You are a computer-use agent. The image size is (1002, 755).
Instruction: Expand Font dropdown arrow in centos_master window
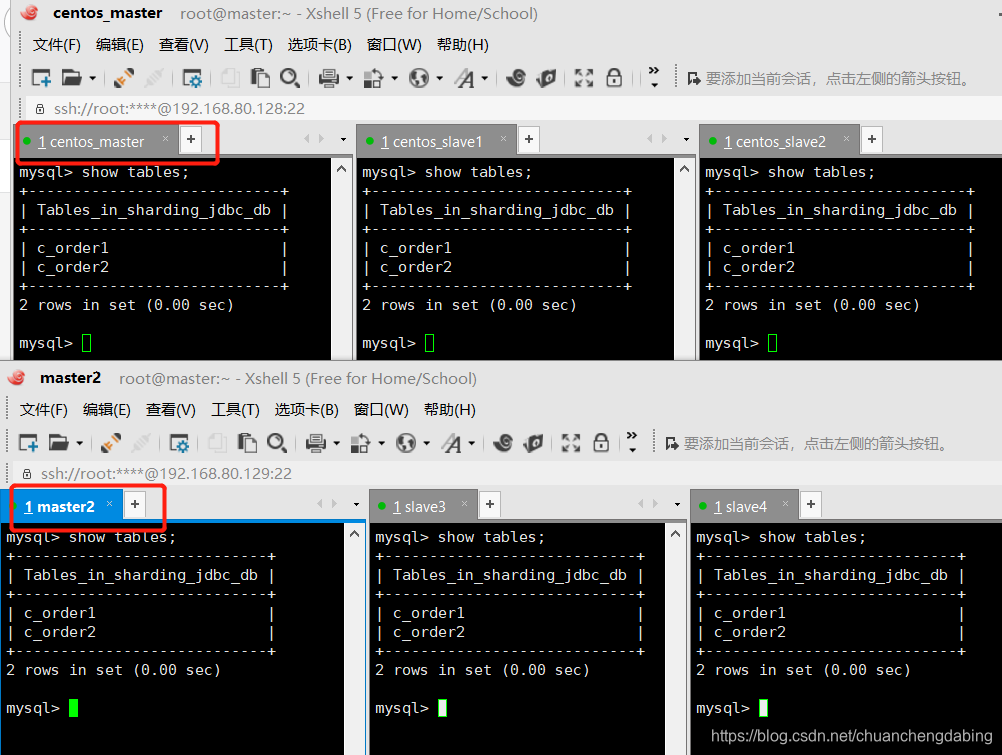[485, 79]
